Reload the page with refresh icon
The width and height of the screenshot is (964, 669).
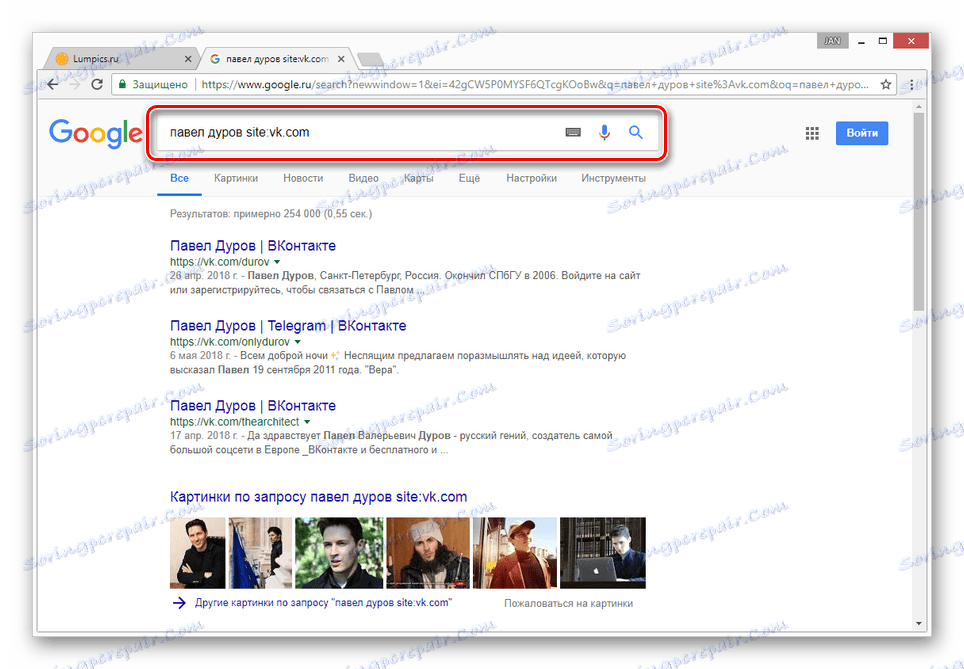click(x=97, y=84)
